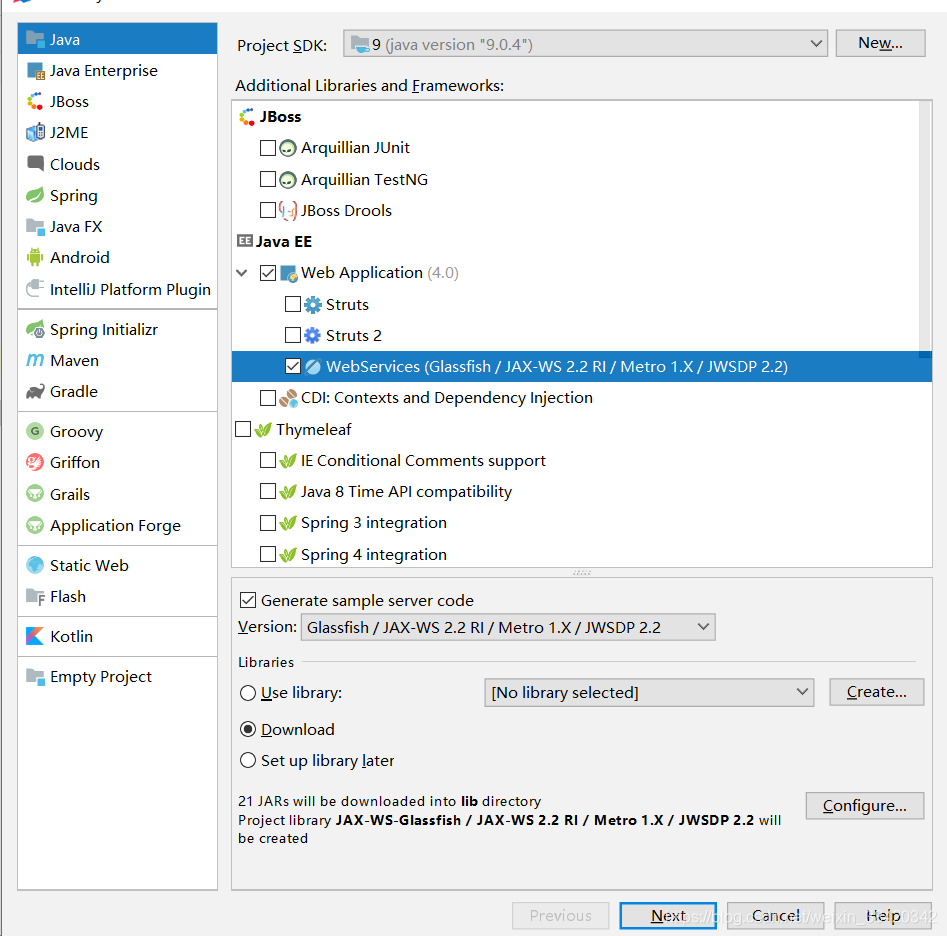Click the CDI beans icon
The height and width of the screenshot is (936, 947).
pos(288,397)
